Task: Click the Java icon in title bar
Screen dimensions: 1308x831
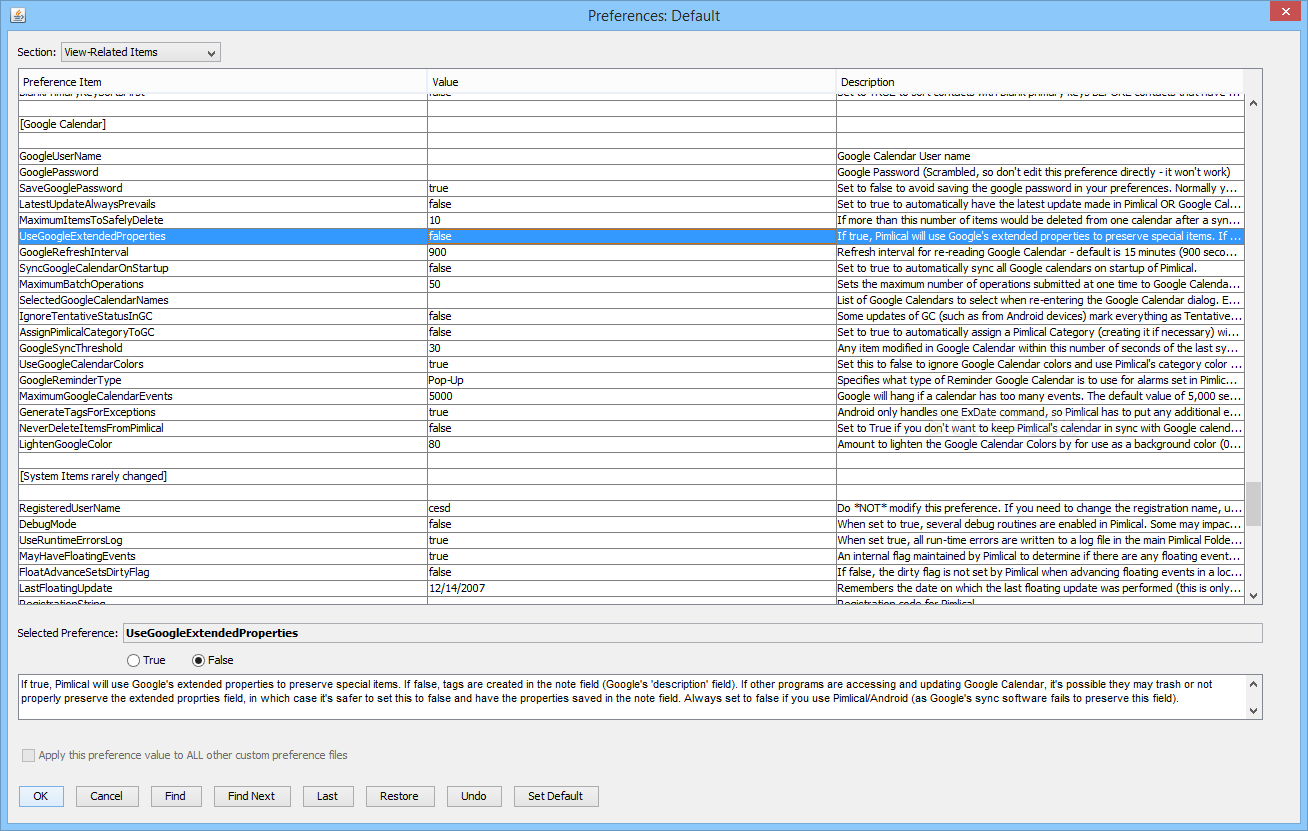Action: pyautogui.click(x=17, y=16)
